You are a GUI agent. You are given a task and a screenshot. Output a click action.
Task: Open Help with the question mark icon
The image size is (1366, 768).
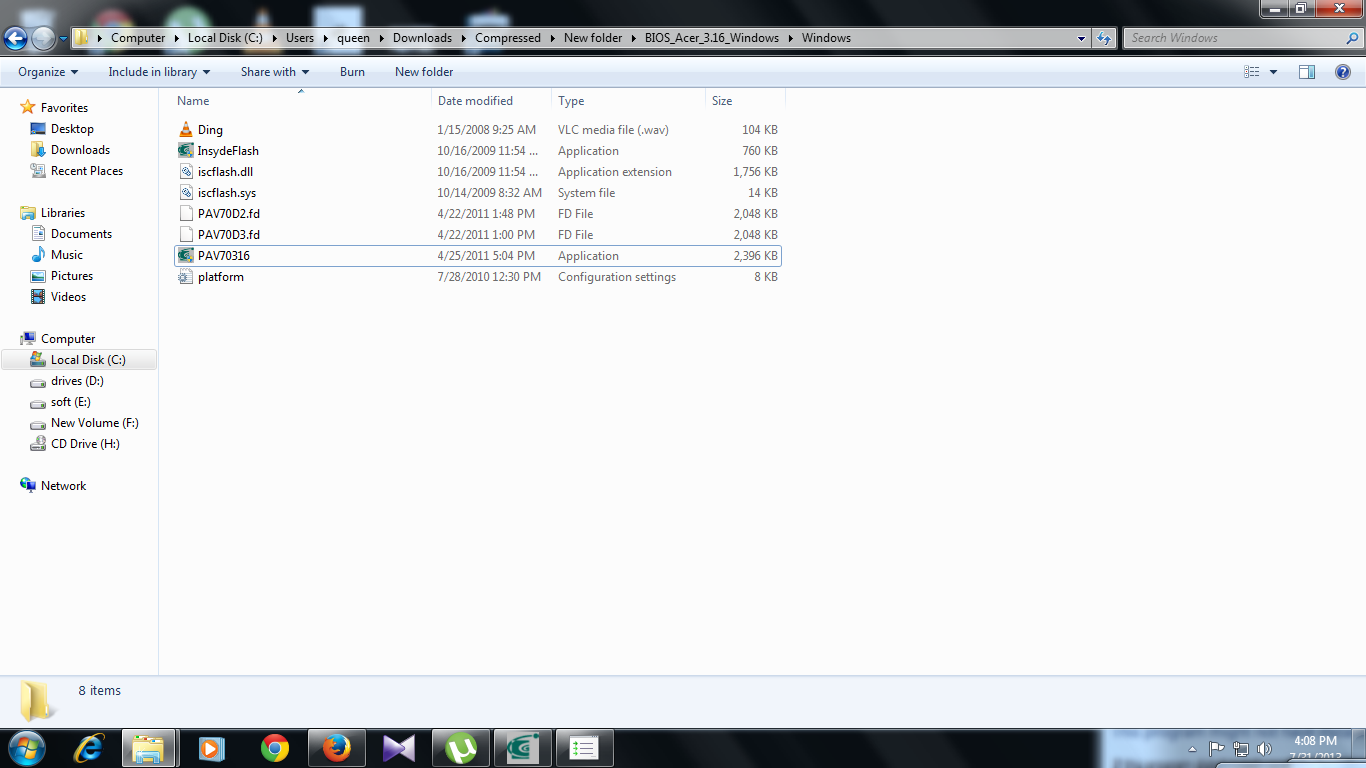(x=1343, y=72)
